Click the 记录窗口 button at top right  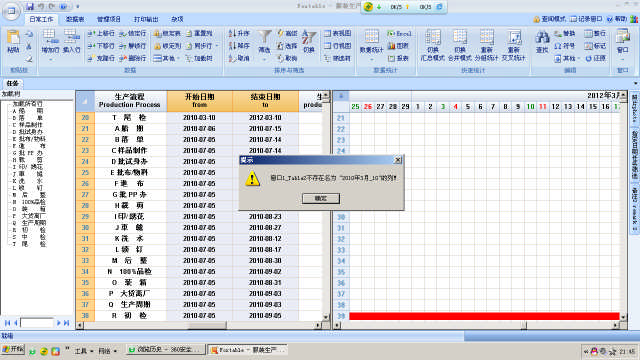[587, 19]
